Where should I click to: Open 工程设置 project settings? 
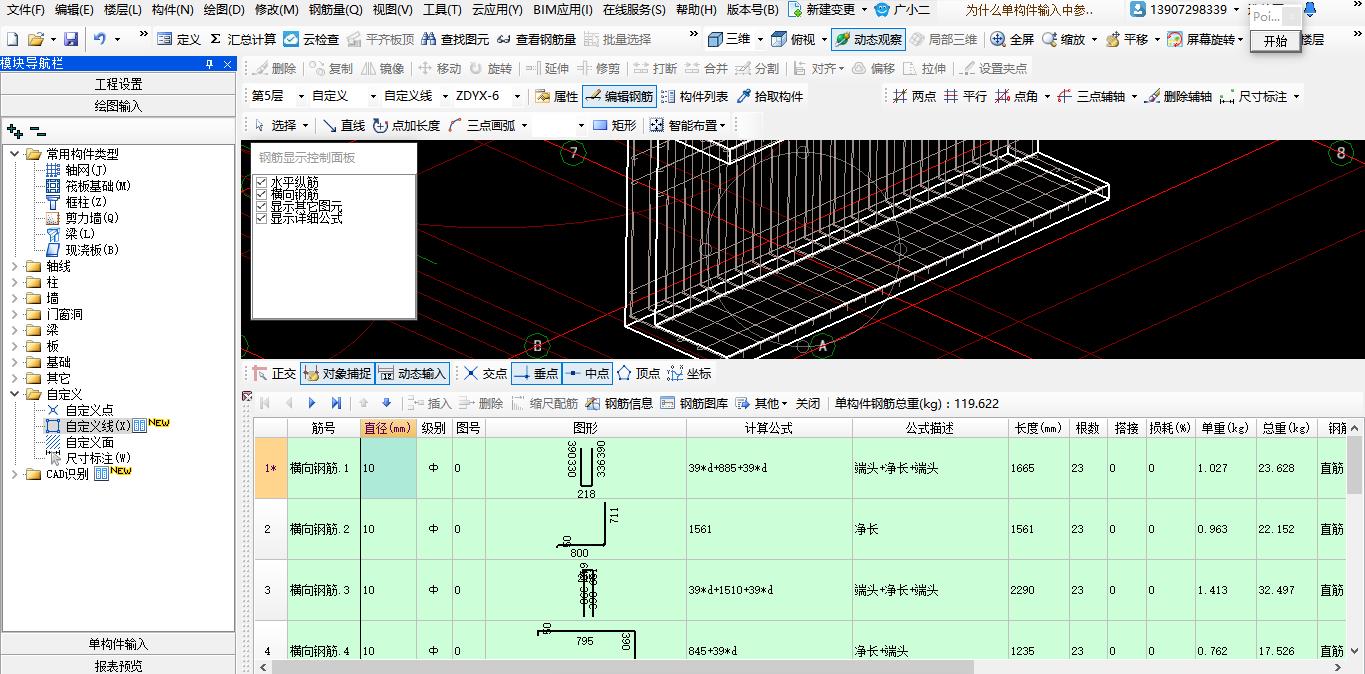[118, 84]
